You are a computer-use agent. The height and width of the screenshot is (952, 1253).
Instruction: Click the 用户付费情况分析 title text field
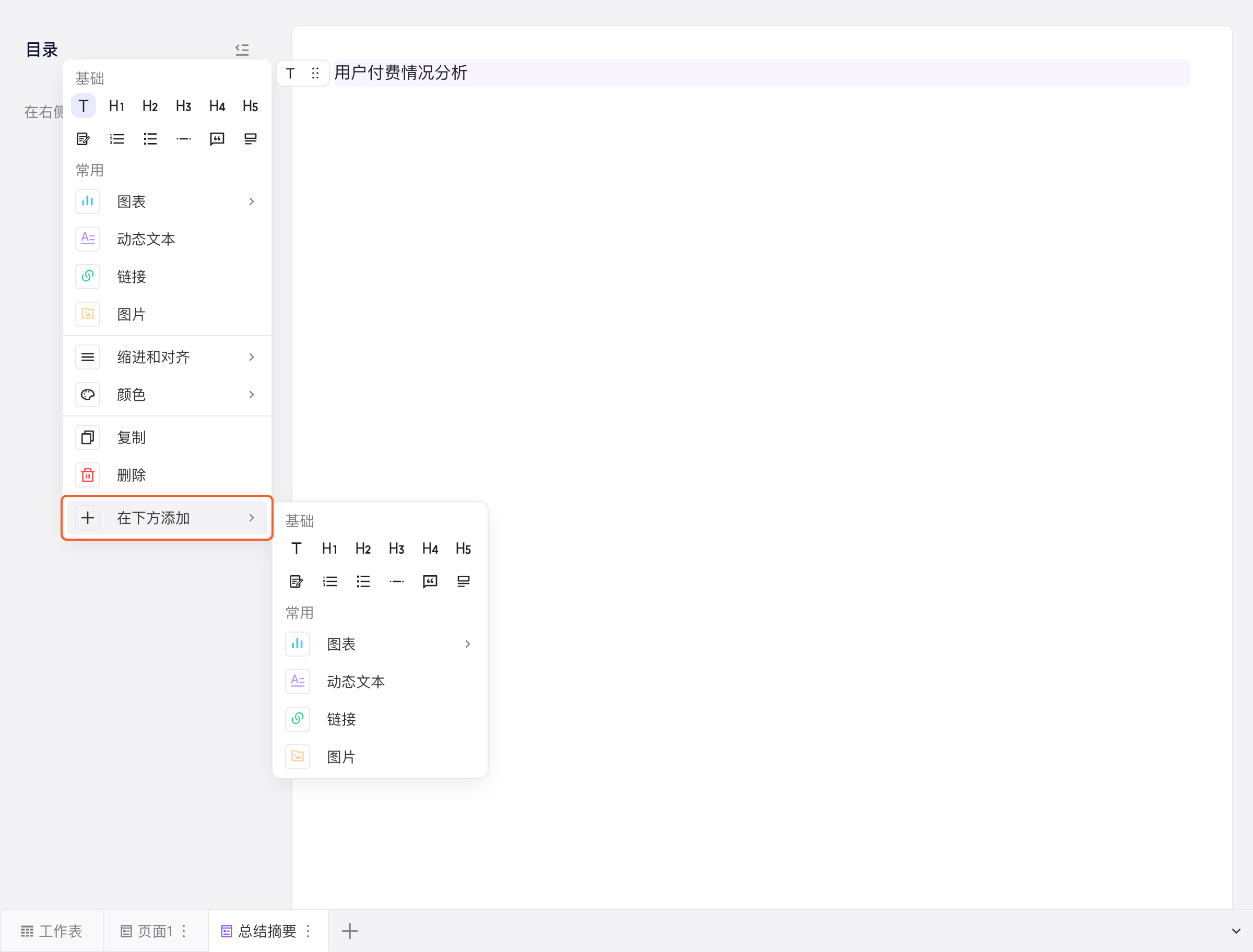point(762,73)
